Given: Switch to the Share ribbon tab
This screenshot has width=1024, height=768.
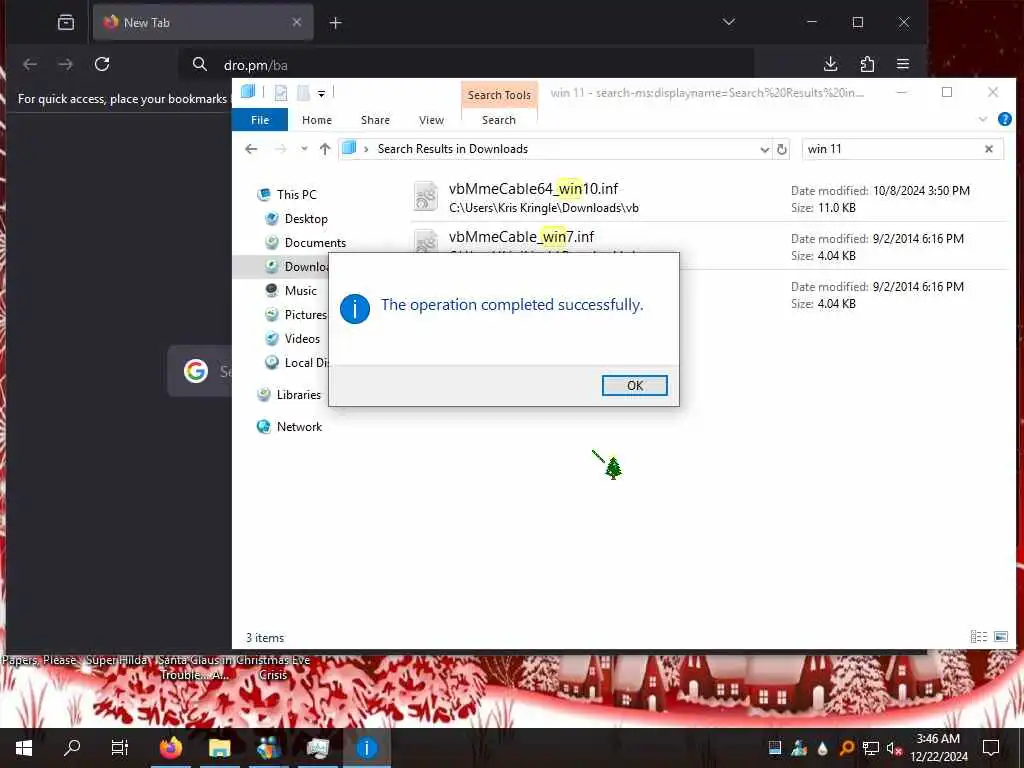Looking at the screenshot, I should click(375, 120).
